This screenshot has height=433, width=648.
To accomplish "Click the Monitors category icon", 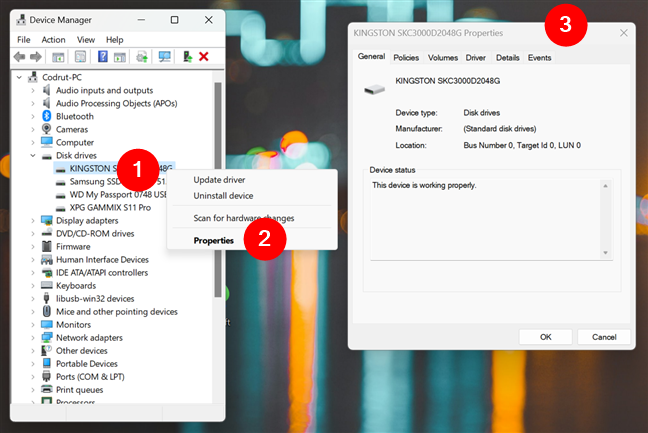I will [x=47, y=324].
